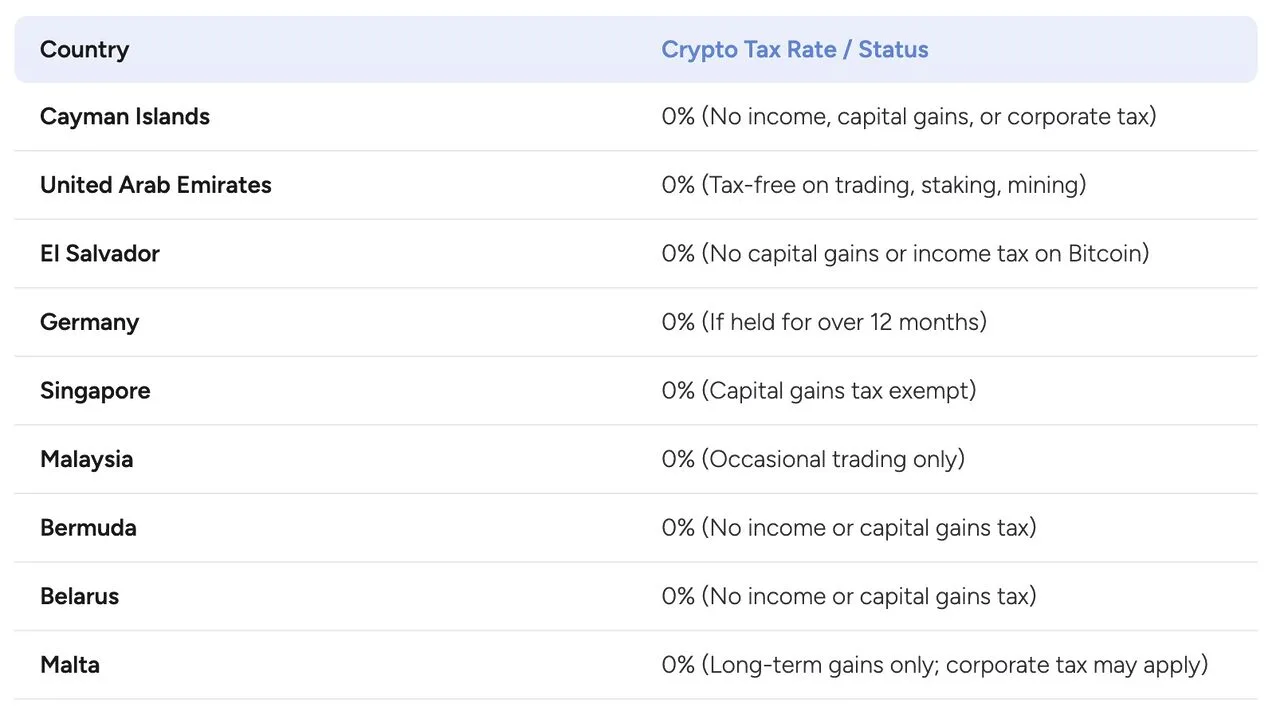Viewport: 1280px width, 719px height.
Task: Click the Crypto Tax Rate / Status header
Action: [x=794, y=49]
